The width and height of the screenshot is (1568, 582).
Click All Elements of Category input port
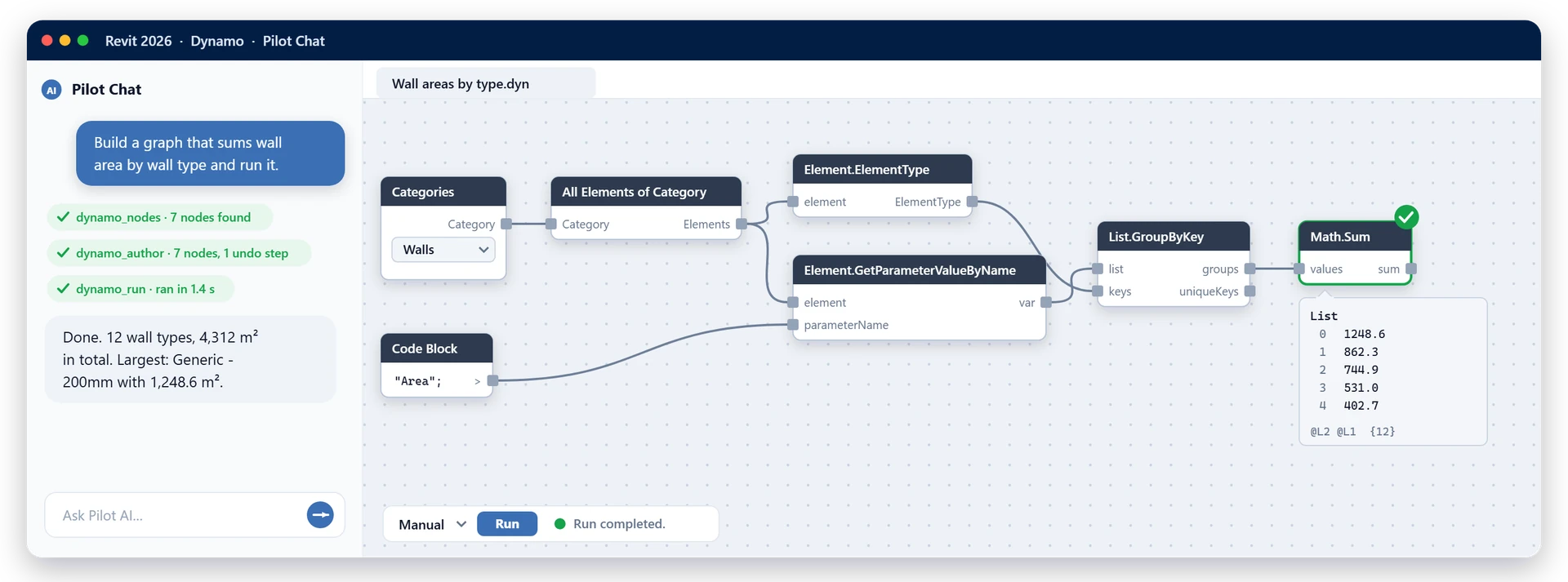point(551,224)
